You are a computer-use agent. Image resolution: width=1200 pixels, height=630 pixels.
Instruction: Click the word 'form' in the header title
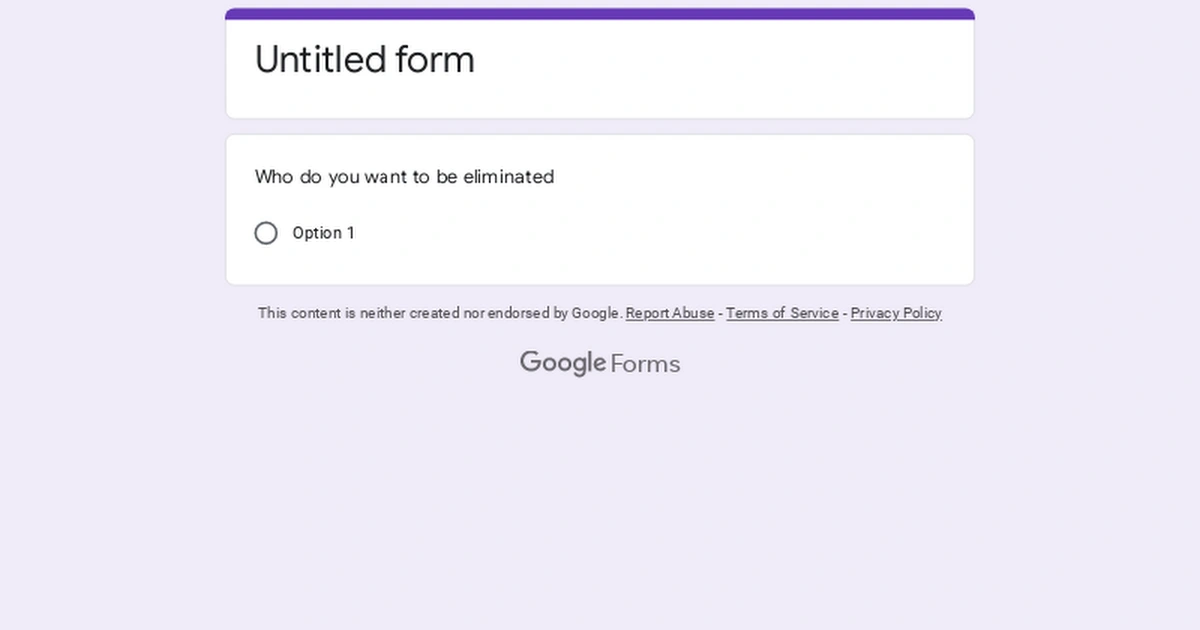pos(435,60)
